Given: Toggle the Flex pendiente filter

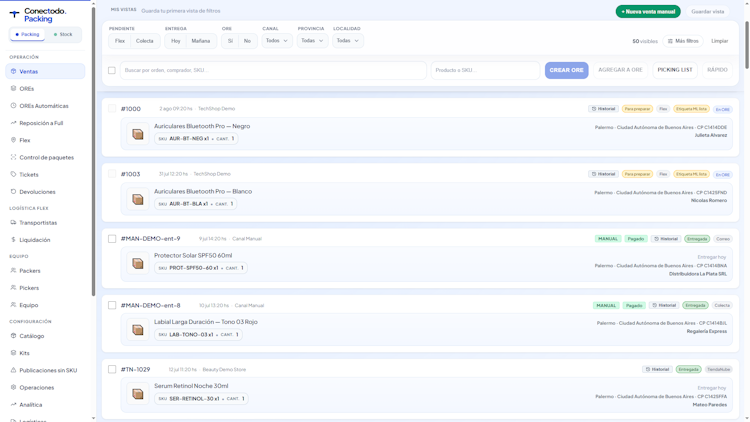Looking at the screenshot, I should coord(120,41).
